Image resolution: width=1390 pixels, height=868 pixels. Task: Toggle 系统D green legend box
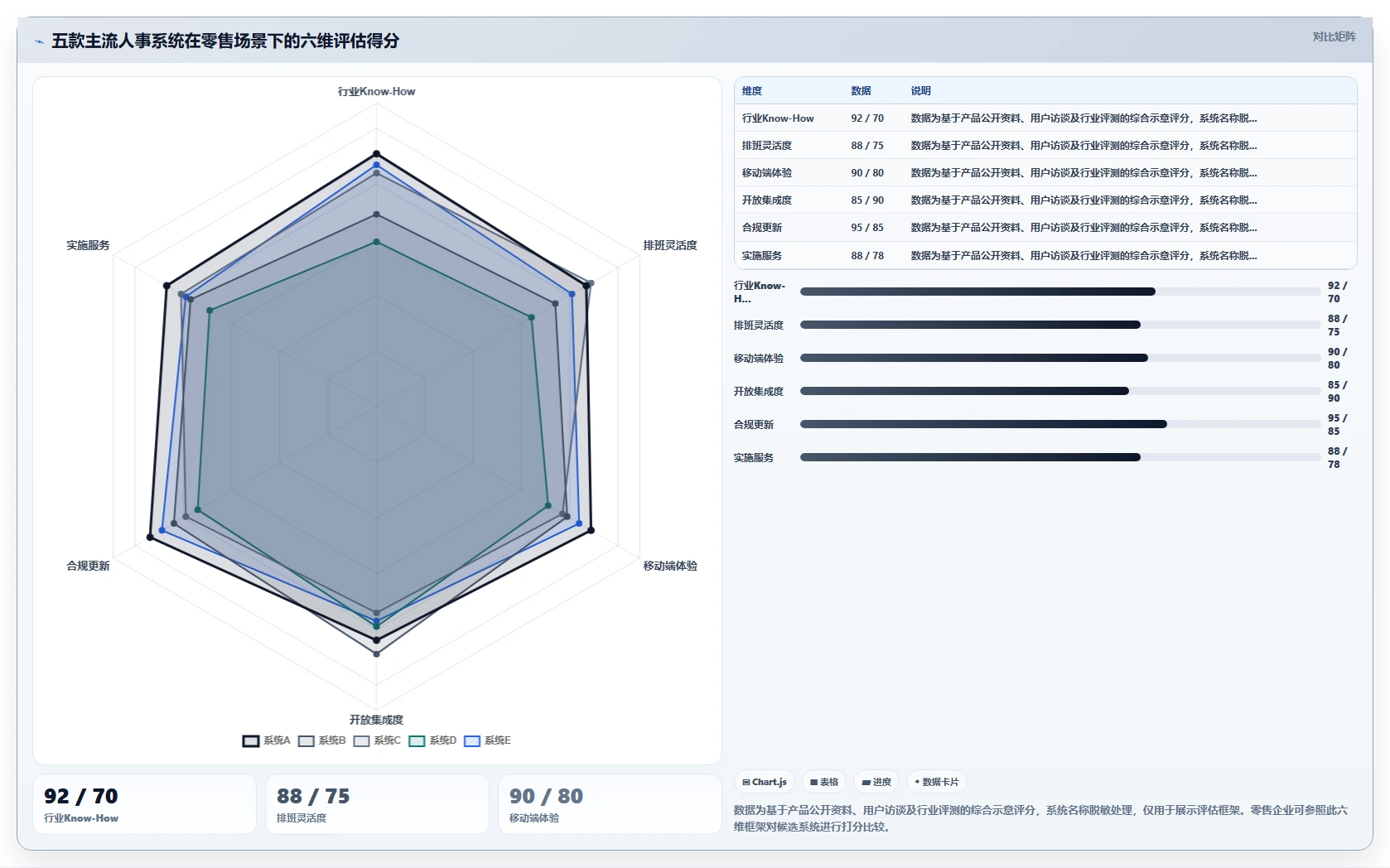(x=417, y=740)
